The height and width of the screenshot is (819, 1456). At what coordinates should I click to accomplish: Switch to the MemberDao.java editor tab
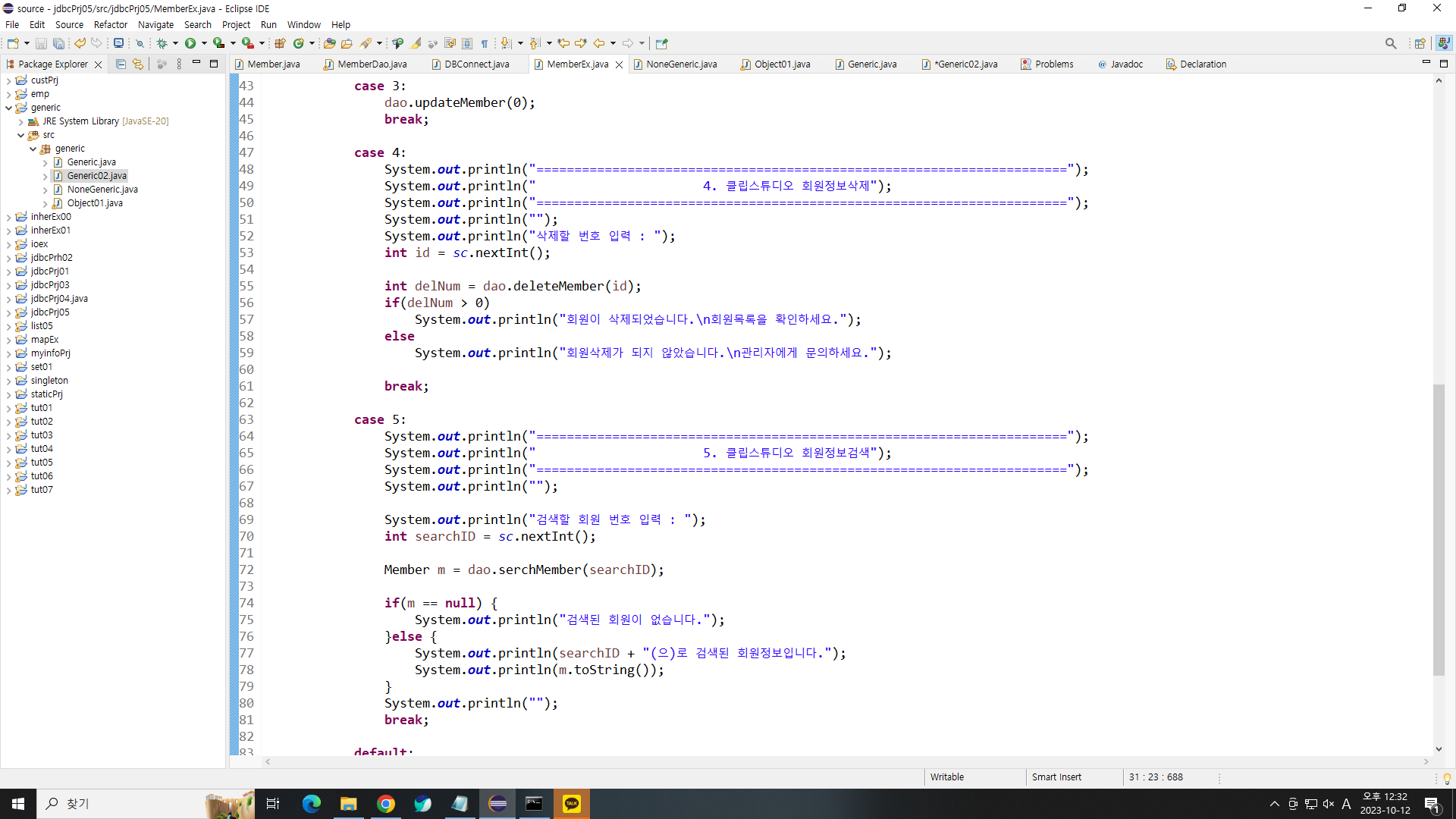tap(372, 64)
